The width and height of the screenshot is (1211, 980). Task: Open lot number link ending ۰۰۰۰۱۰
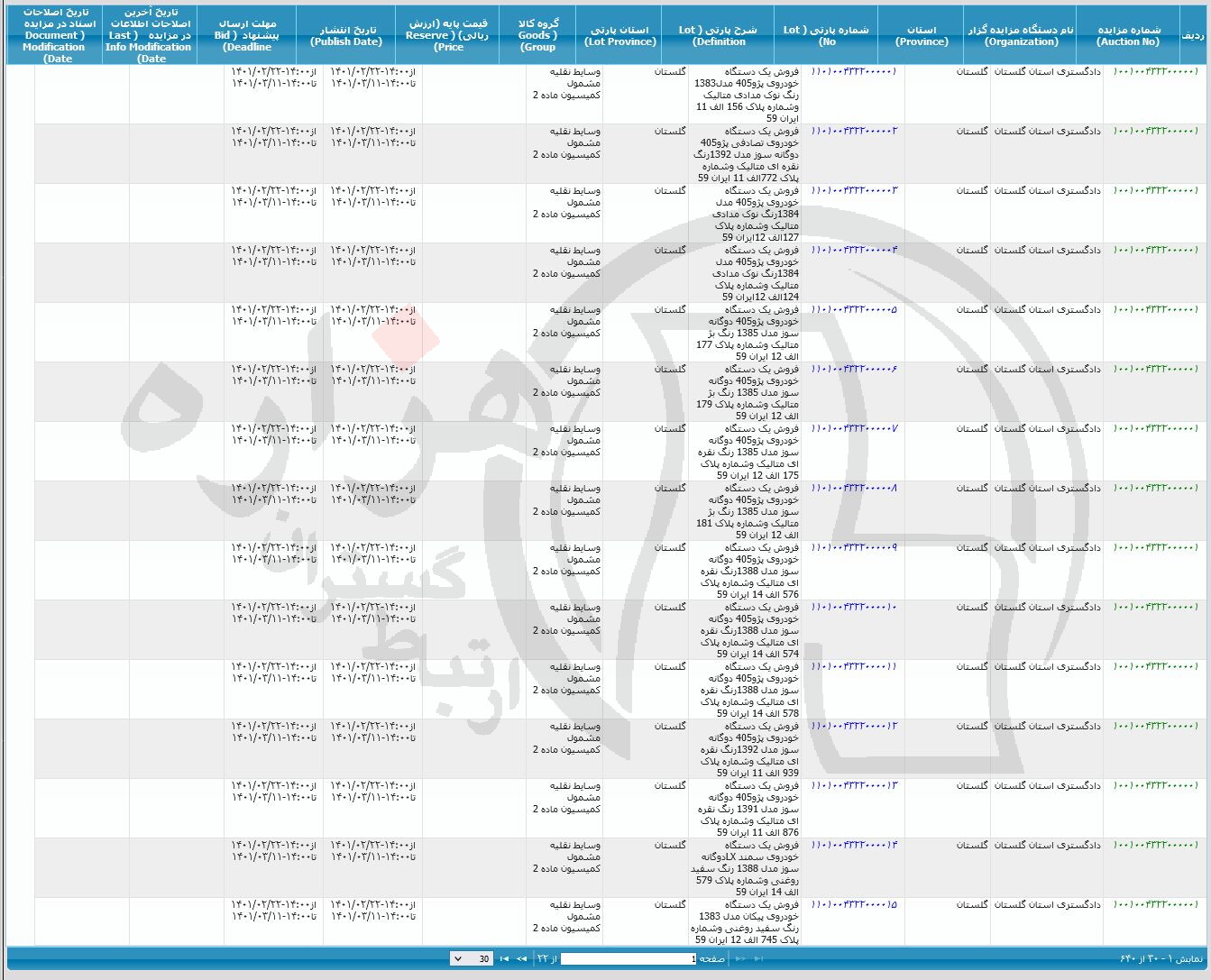[x=854, y=607]
